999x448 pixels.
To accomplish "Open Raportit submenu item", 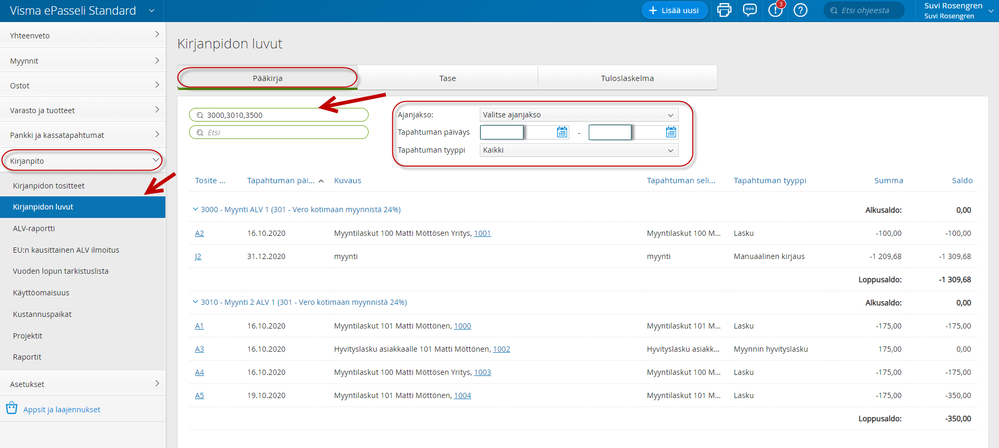I will coord(83,357).
